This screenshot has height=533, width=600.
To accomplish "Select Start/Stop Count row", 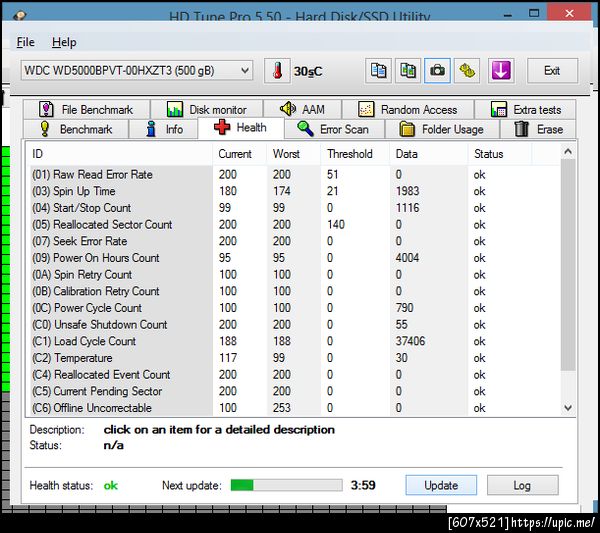I will (295, 208).
